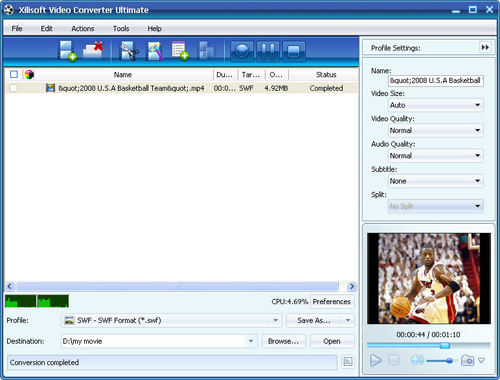The image size is (500, 380).
Task: Click the color wheel column header icon
Action: 29,74
